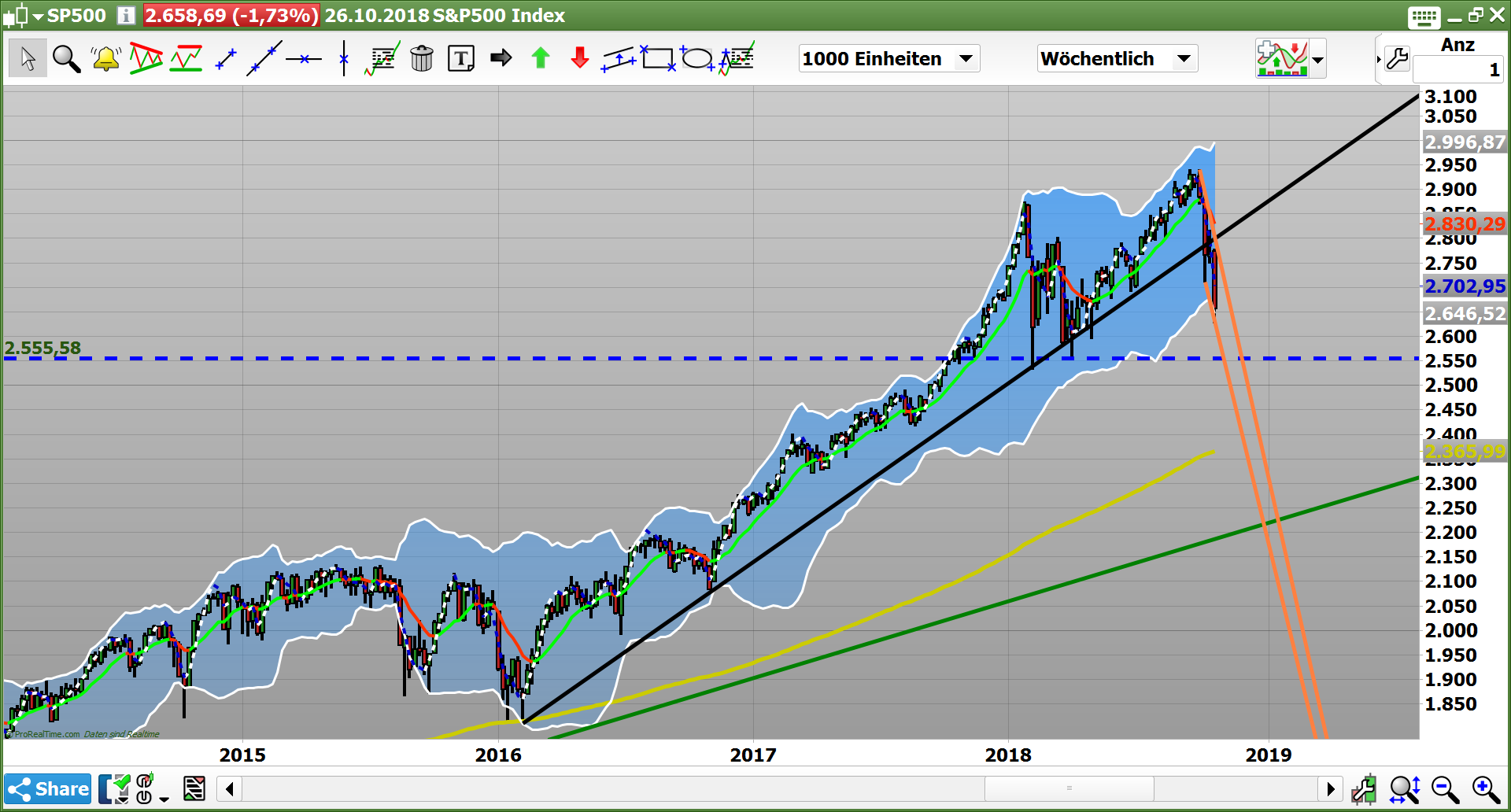Select the line segment drawing tool
This screenshot has width=1511, height=812.
click(226, 59)
